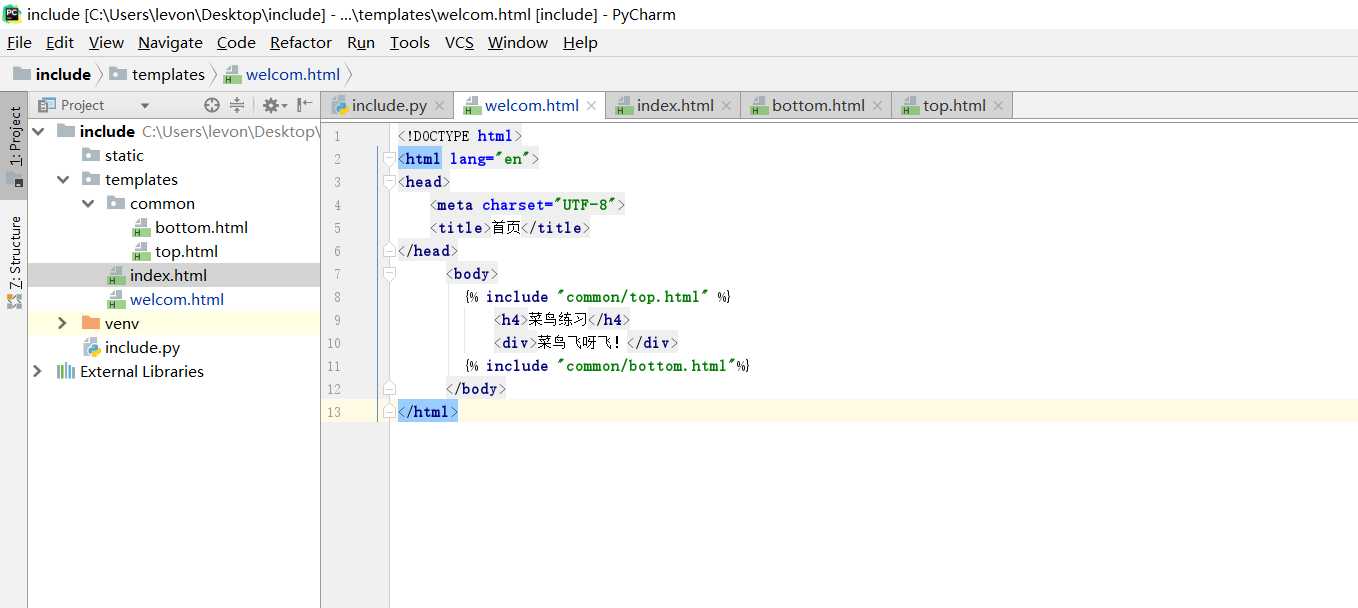Click the DOCTYPE declaration line

460,135
